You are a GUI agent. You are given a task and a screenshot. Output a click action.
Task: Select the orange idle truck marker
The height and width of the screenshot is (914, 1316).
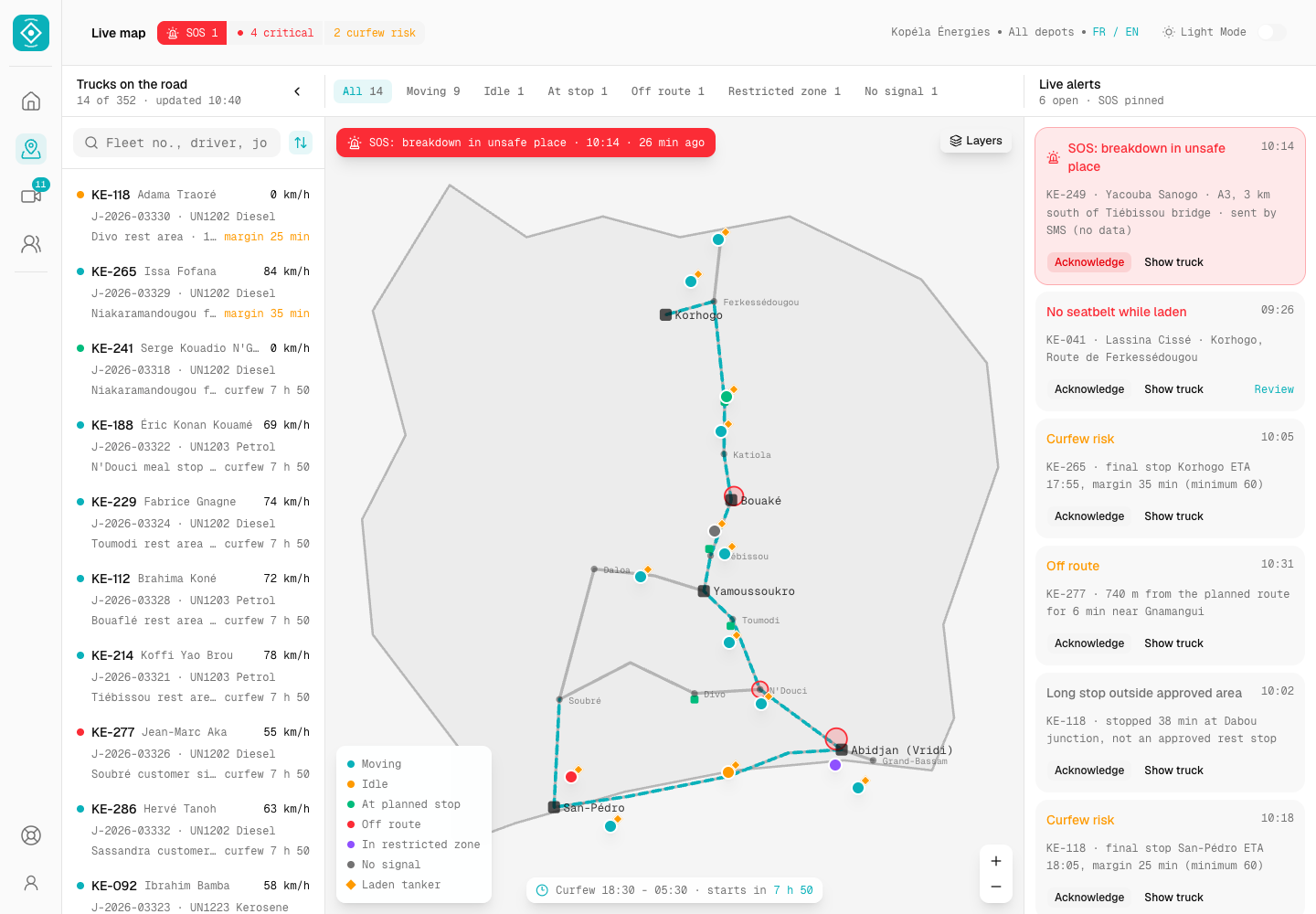click(x=728, y=772)
